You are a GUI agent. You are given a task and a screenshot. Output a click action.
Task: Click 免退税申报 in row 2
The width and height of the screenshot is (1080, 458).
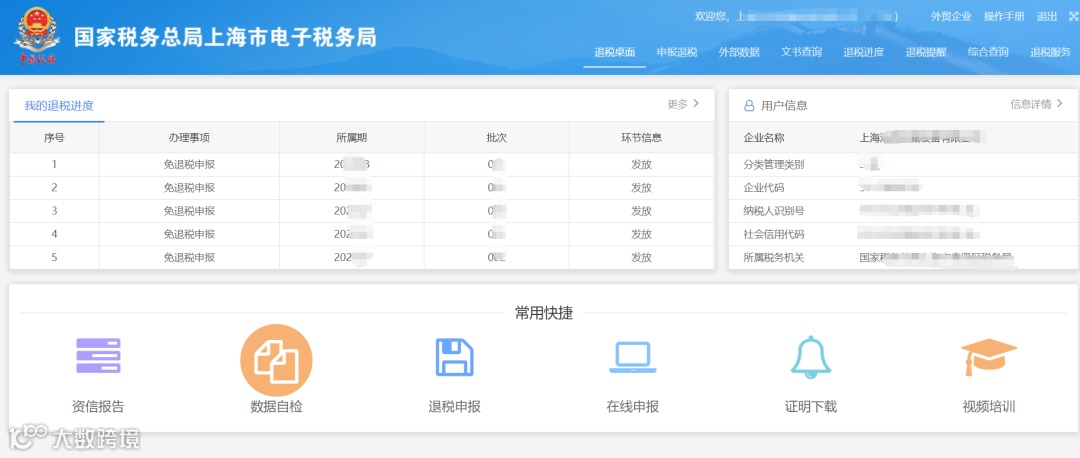[x=189, y=188]
